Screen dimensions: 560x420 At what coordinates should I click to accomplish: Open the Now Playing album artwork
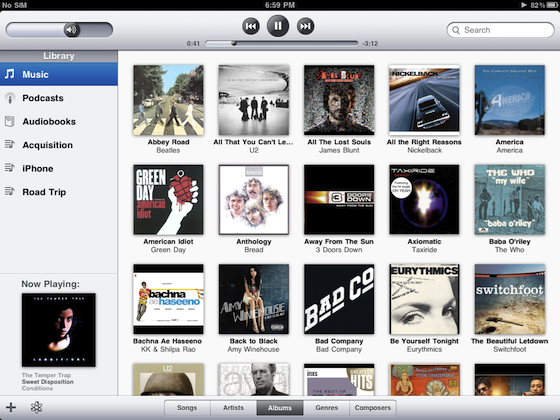pos(59,330)
